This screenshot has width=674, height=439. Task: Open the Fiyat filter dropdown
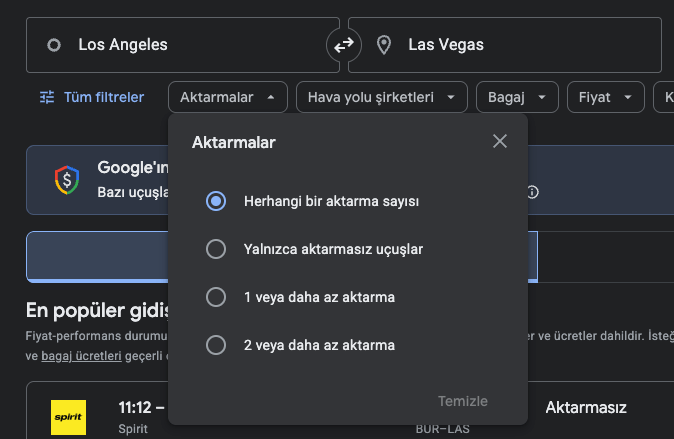click(x=604, y=97)
